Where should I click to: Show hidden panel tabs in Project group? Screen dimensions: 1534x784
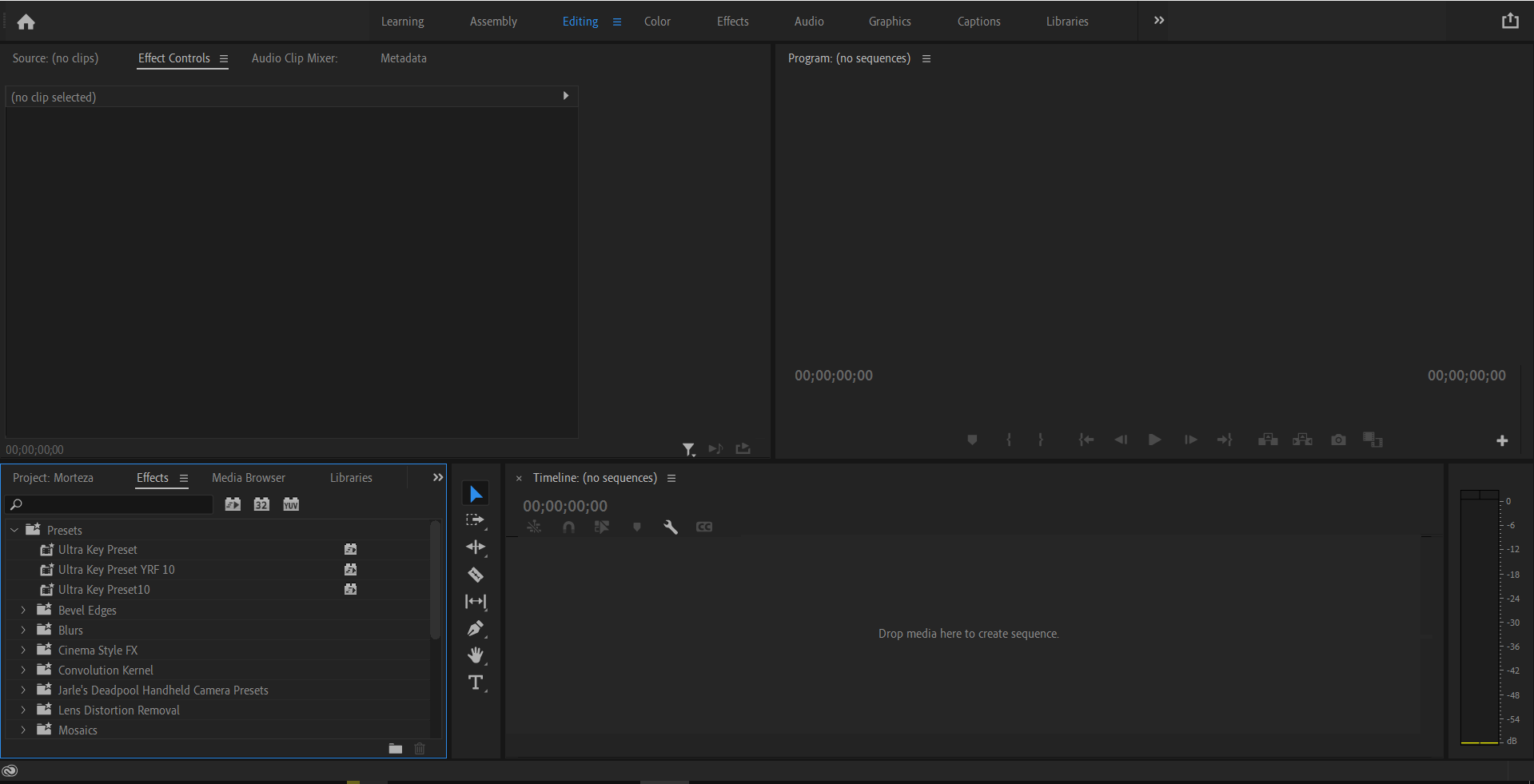pyautogui.click(x=437, y=478)
